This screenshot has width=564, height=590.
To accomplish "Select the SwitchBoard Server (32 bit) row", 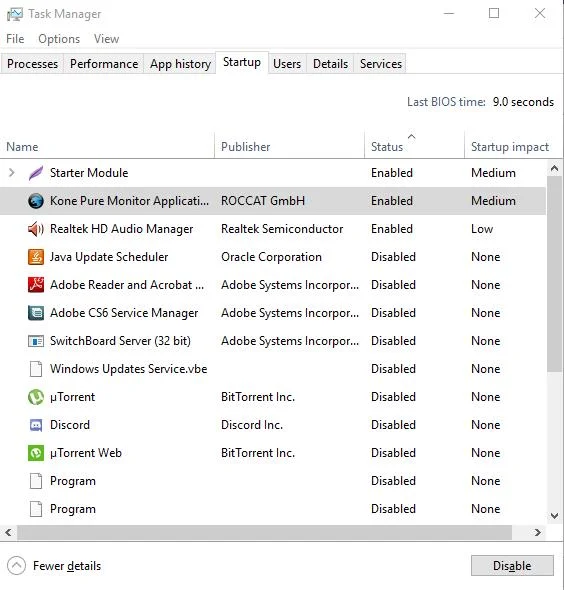I will (273, 341).
